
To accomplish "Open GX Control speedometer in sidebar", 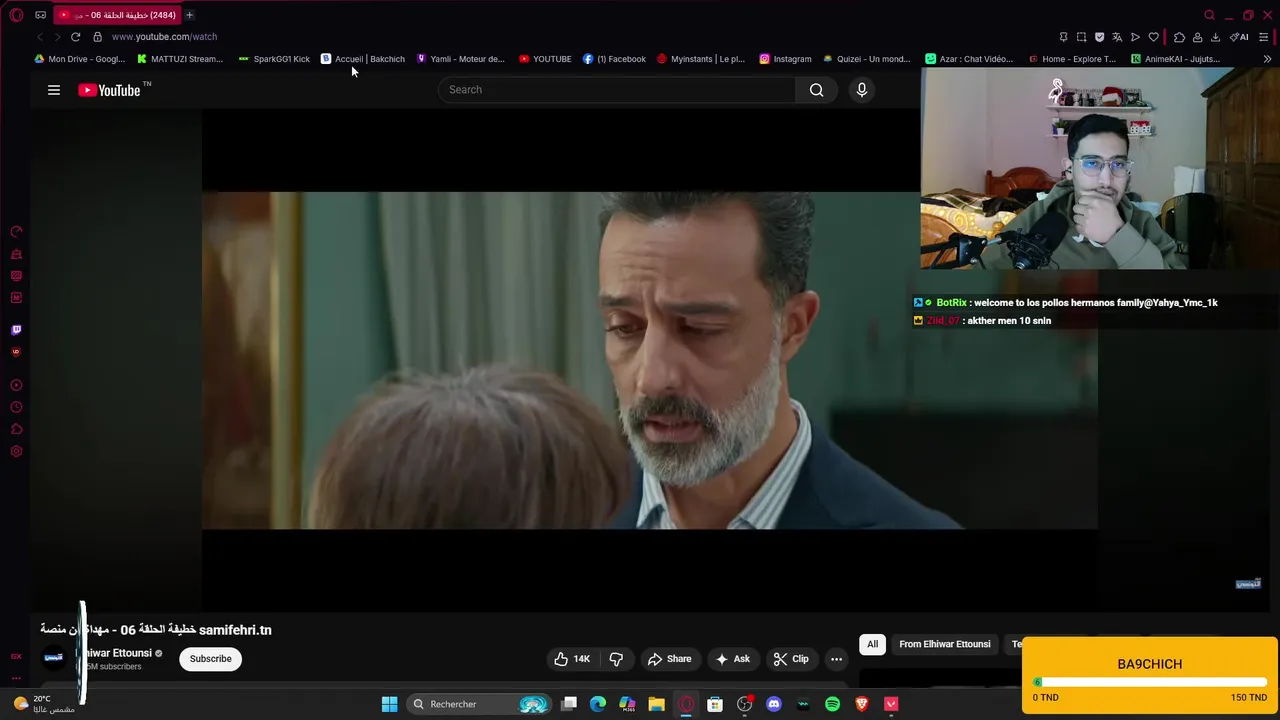I will [x=16, y=232].
